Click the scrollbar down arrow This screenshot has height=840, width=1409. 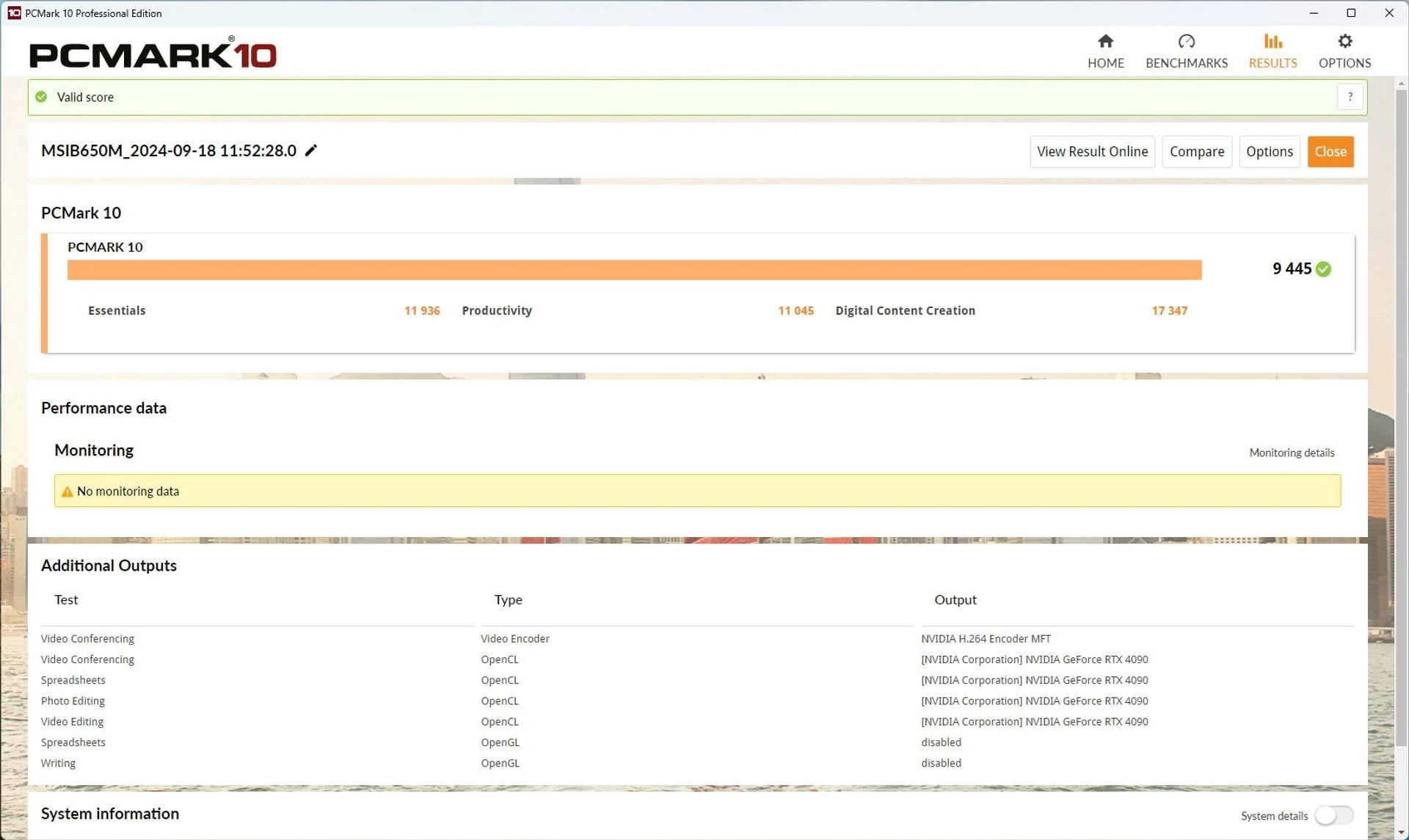click(x=1400, y=833)
